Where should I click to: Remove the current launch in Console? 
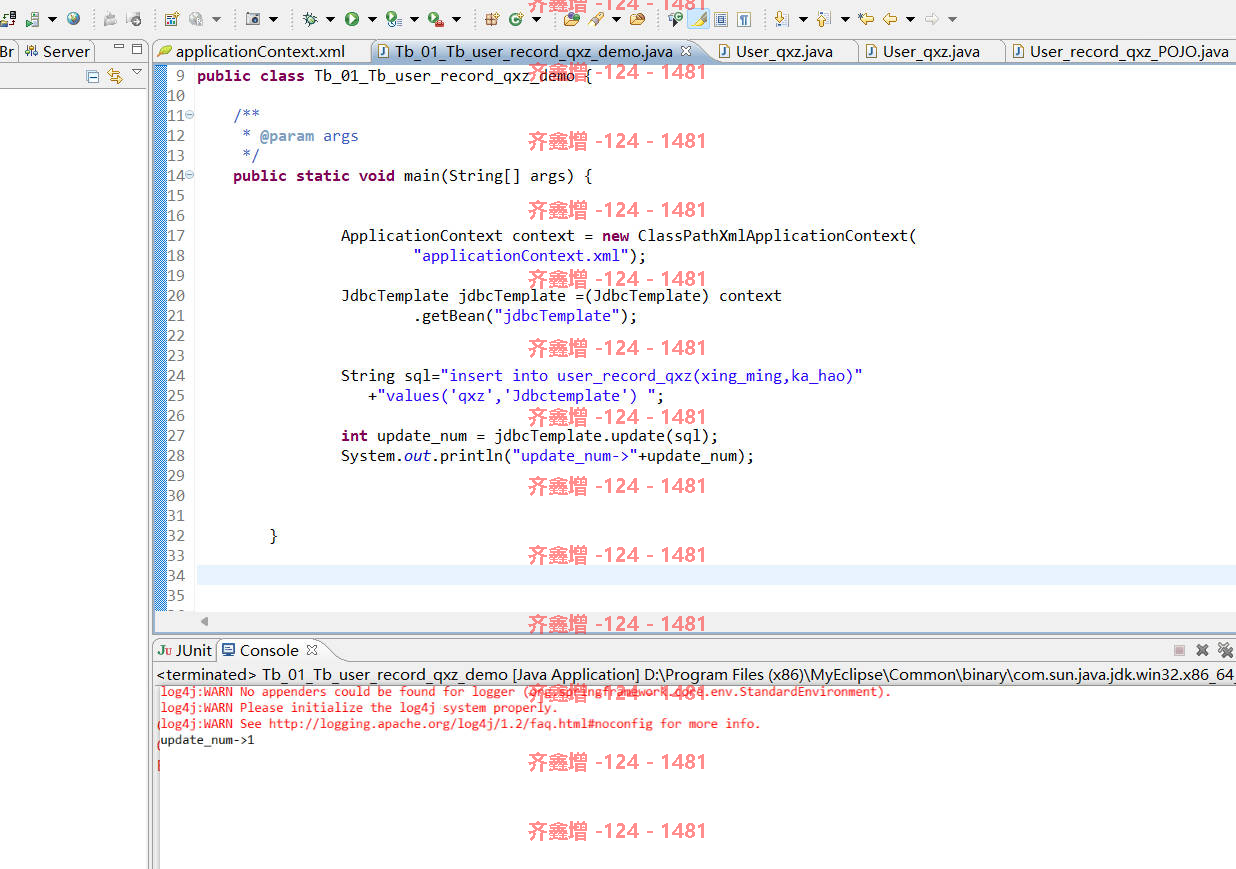(x=1202, y=650)
